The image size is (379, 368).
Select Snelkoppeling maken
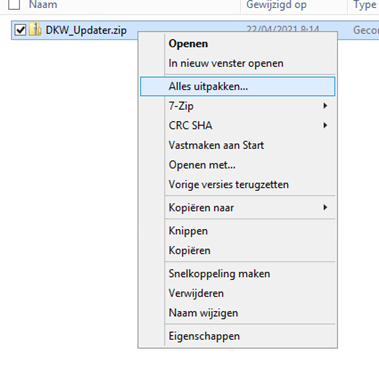click(237, 274)
